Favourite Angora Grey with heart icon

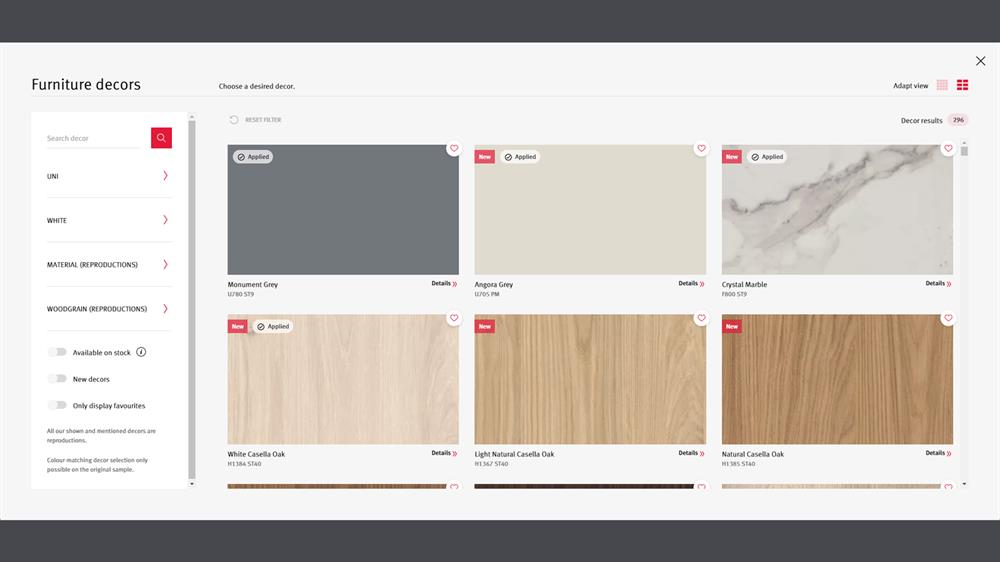pos(701,149)
